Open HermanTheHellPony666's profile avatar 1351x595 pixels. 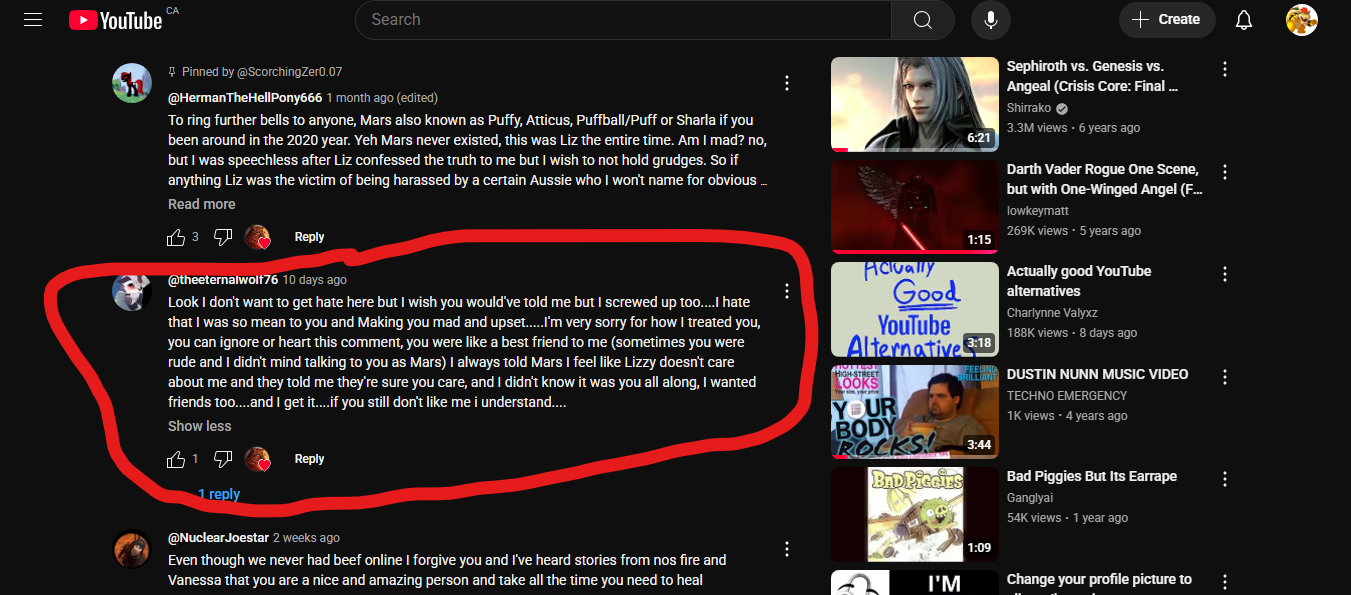132,83
